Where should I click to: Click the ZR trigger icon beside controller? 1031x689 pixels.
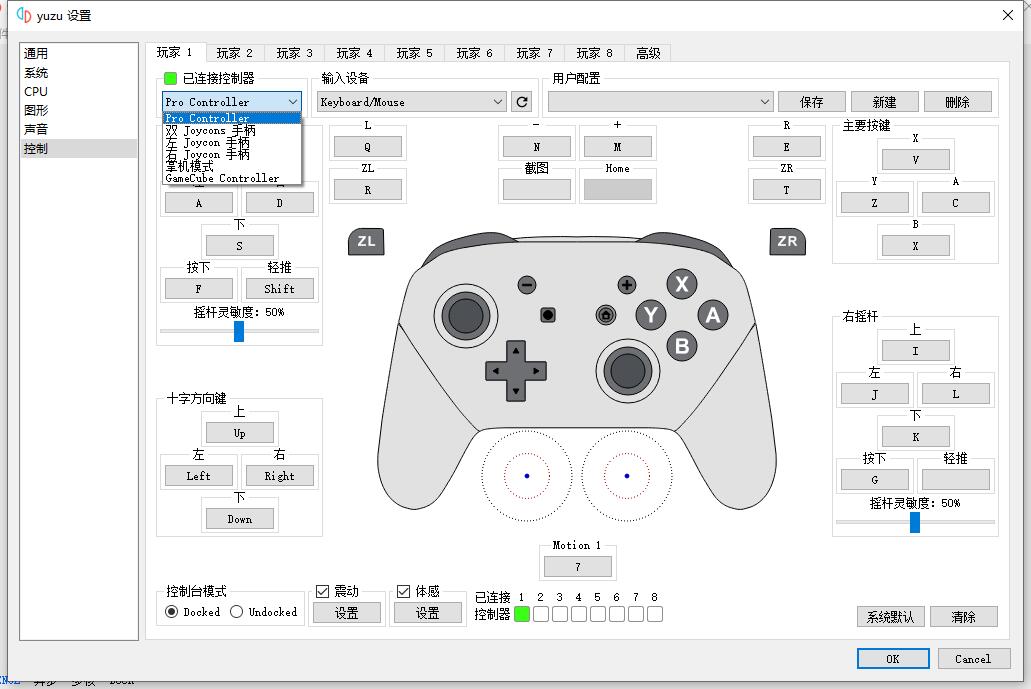787,241
